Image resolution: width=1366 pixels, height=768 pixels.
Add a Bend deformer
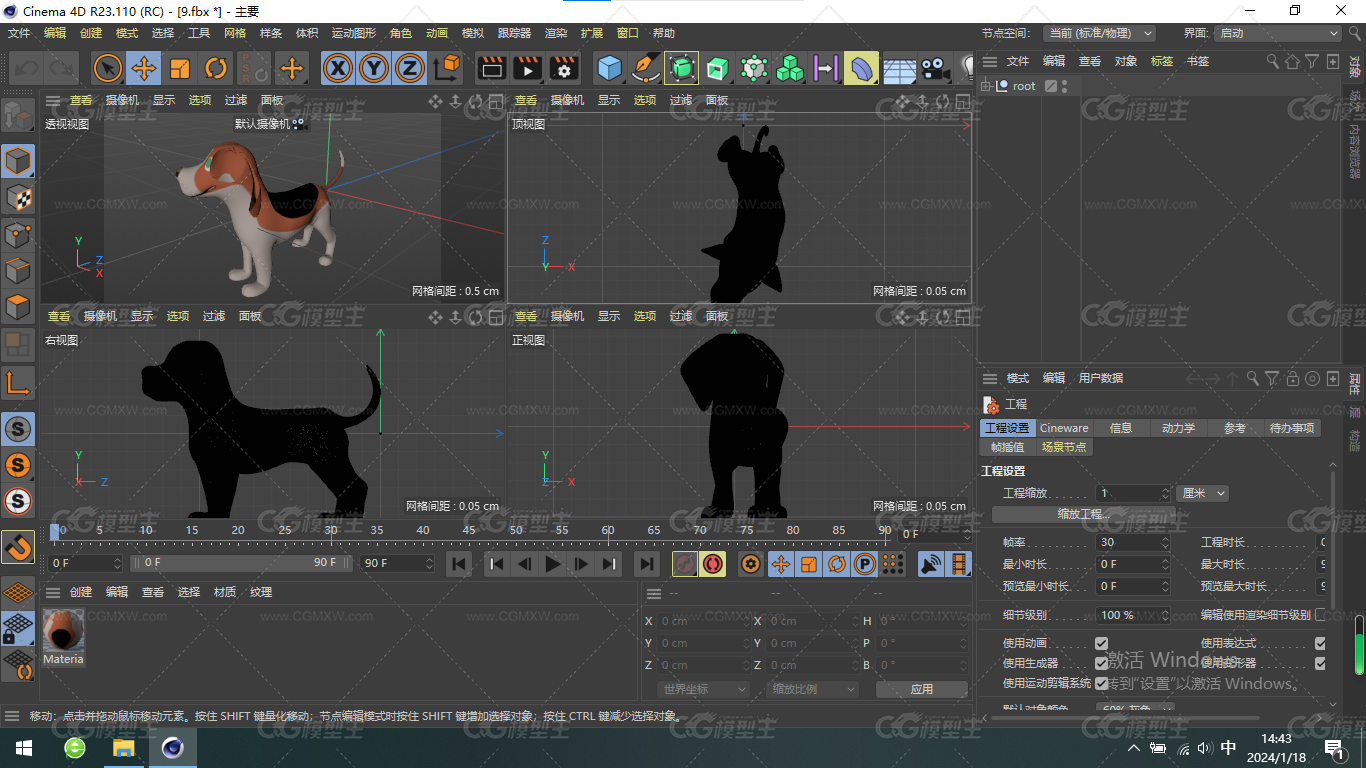[x=861, y=68]
